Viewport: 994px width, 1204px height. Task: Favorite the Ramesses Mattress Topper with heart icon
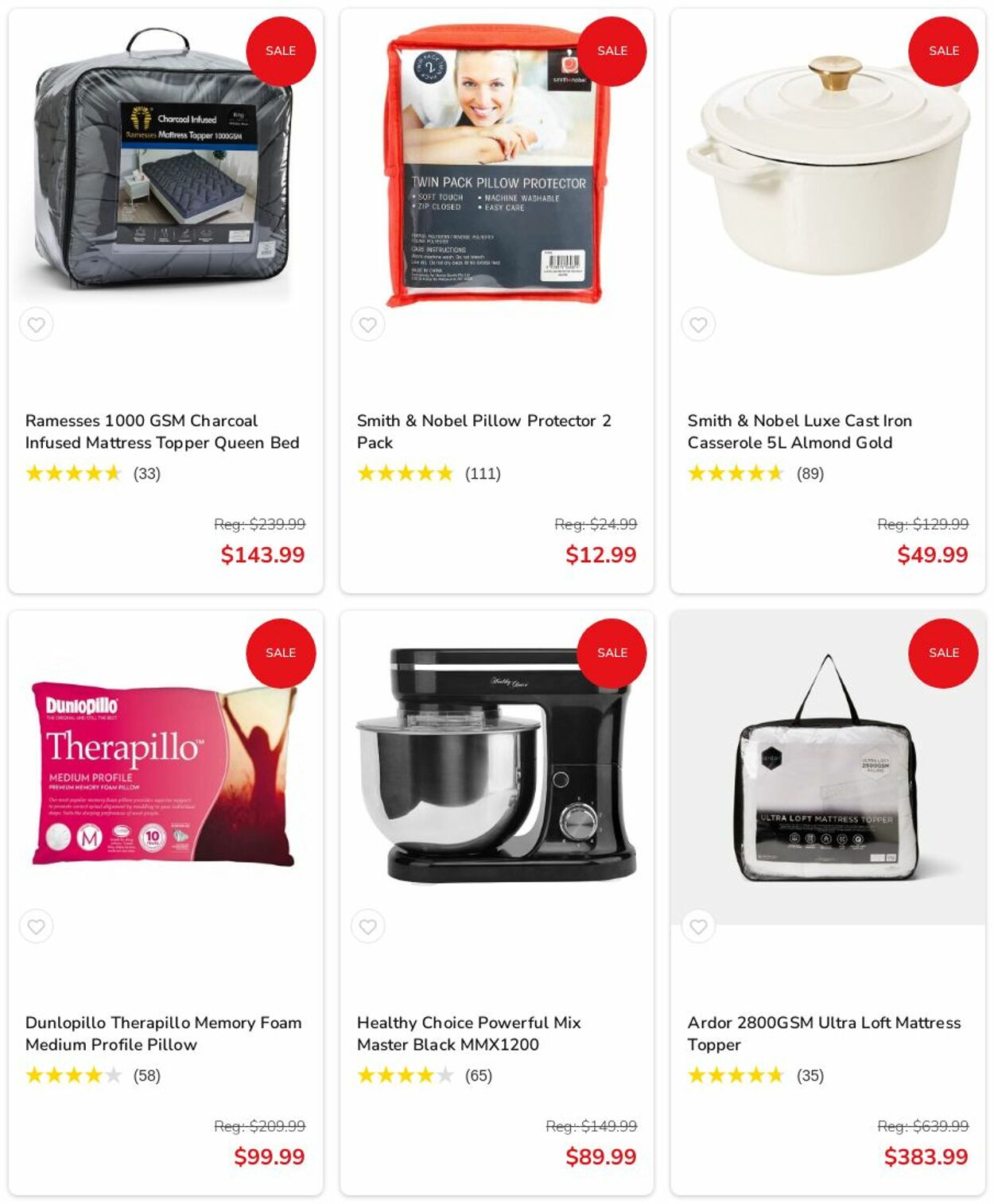pyautogui.click(x=37, y=324)
